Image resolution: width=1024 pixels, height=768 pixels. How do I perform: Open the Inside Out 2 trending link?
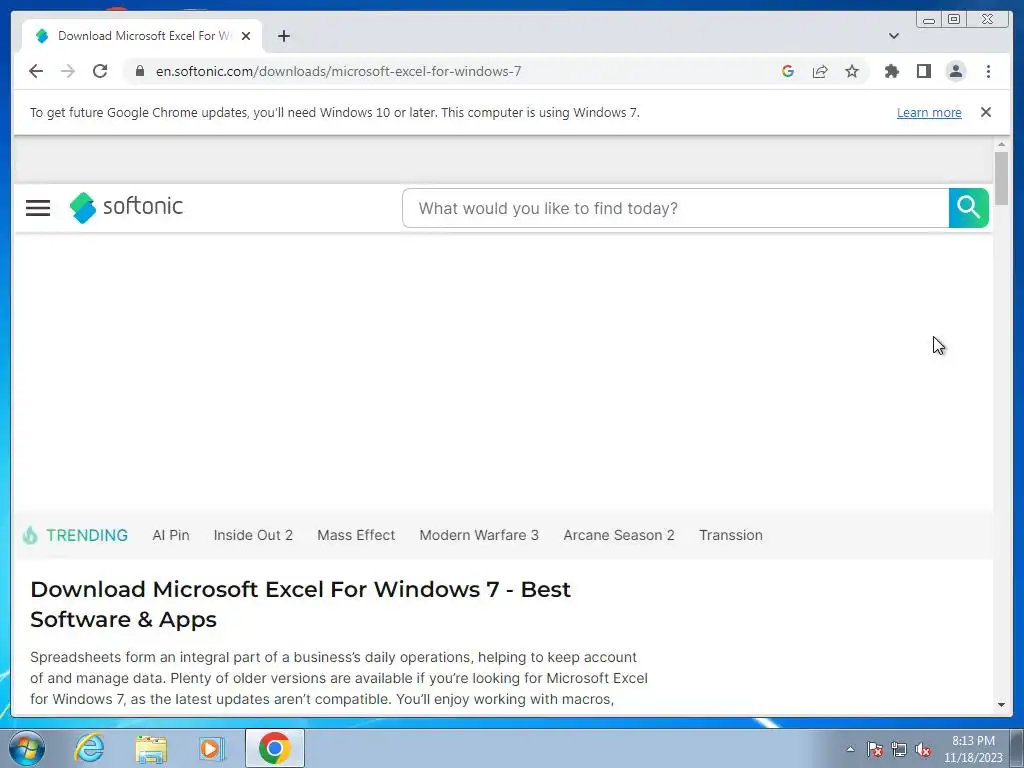(253, 535)
